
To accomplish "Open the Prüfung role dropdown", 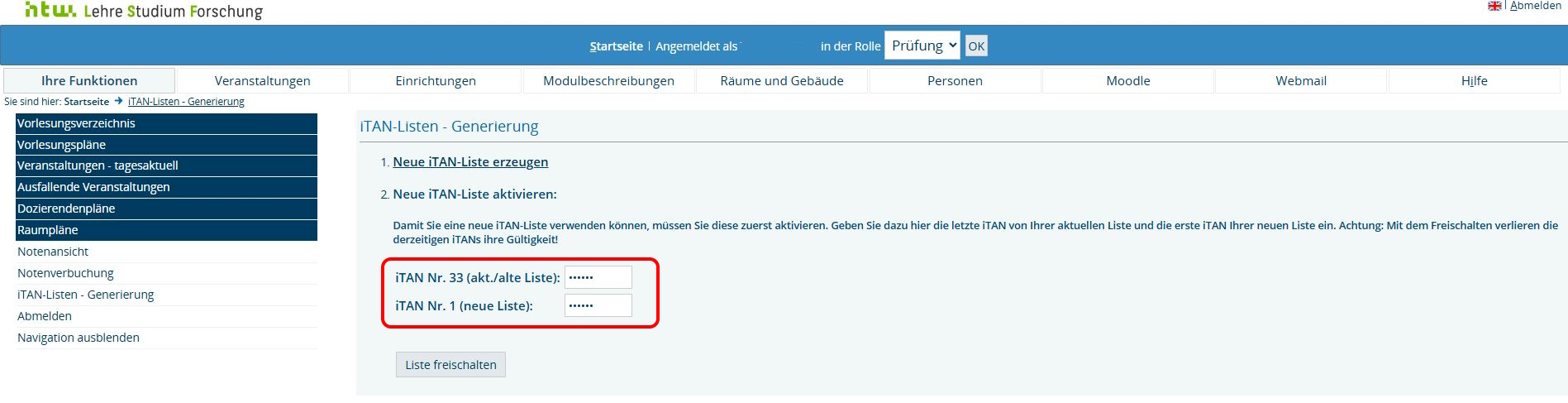I will point(922,46).
